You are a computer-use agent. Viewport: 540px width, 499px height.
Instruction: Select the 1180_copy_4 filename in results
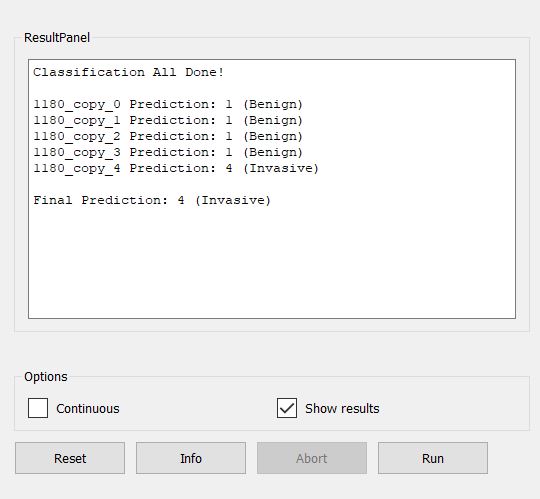[x=77, y=169]
